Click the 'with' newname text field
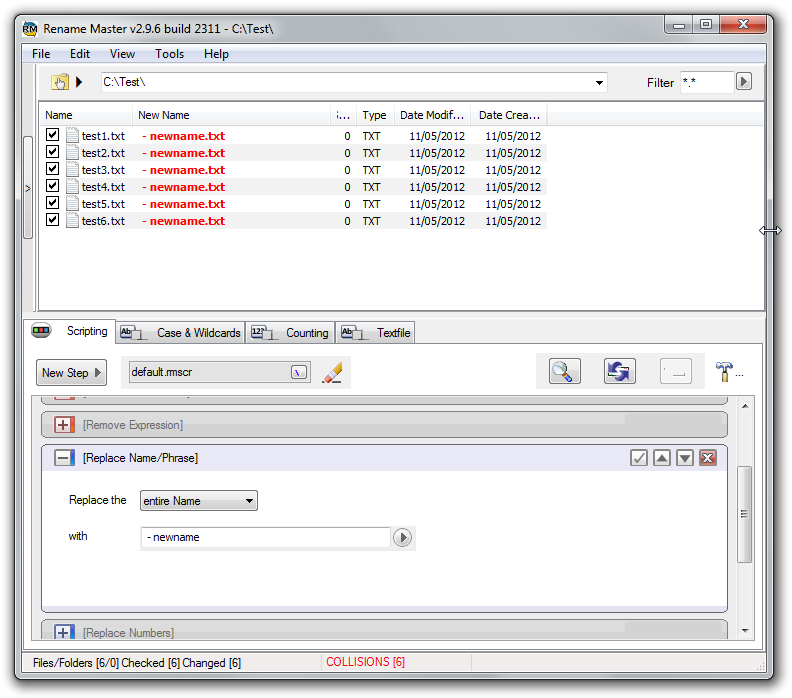 [x=266, y=537]
